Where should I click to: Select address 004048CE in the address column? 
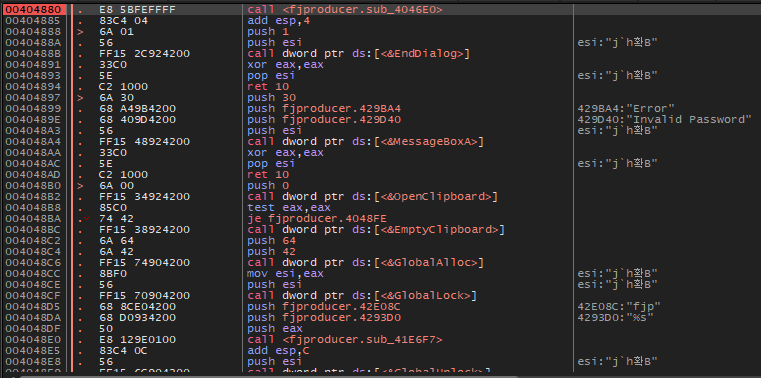pos(33,285)
